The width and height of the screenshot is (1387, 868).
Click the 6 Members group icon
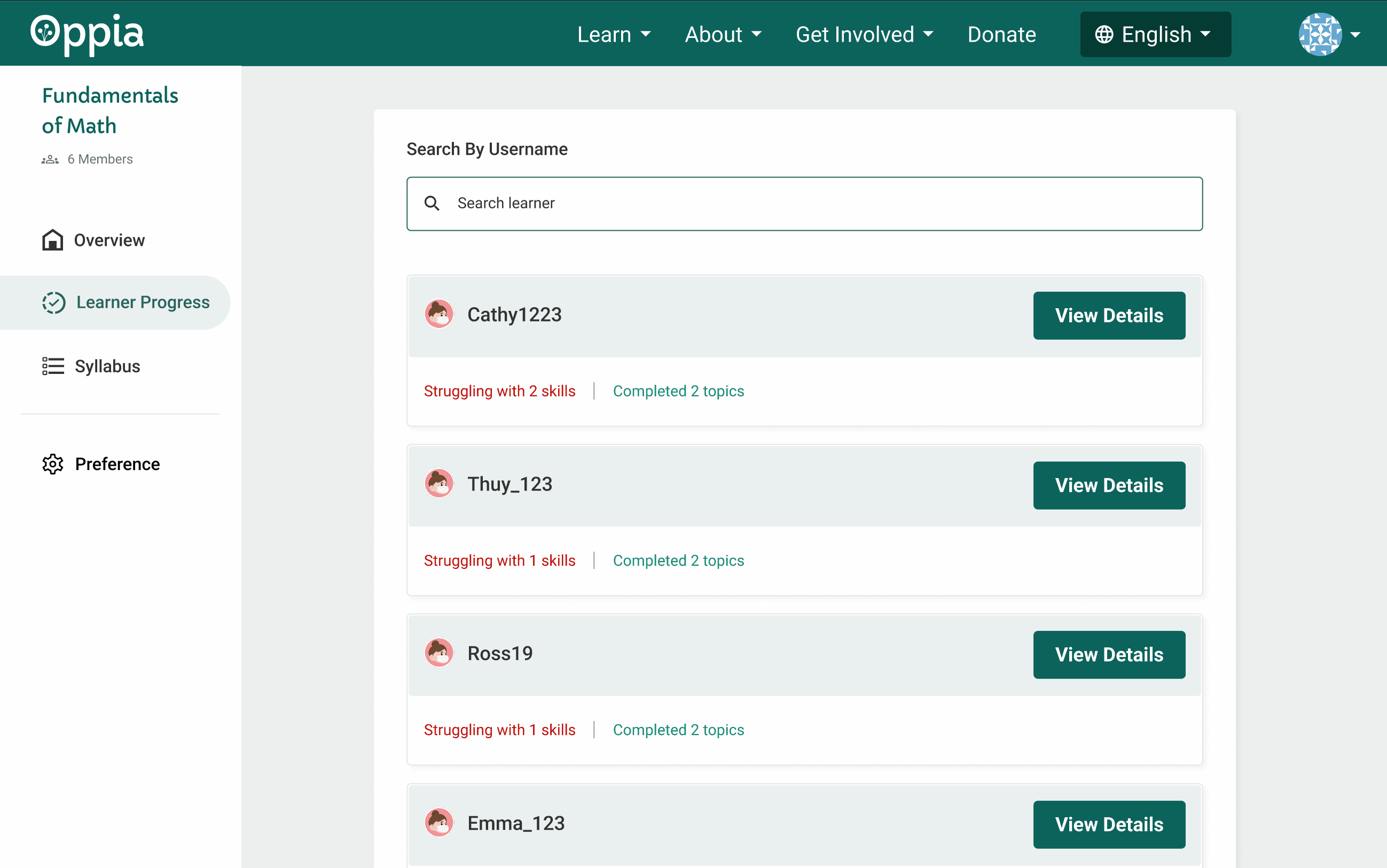pos(50,160)
